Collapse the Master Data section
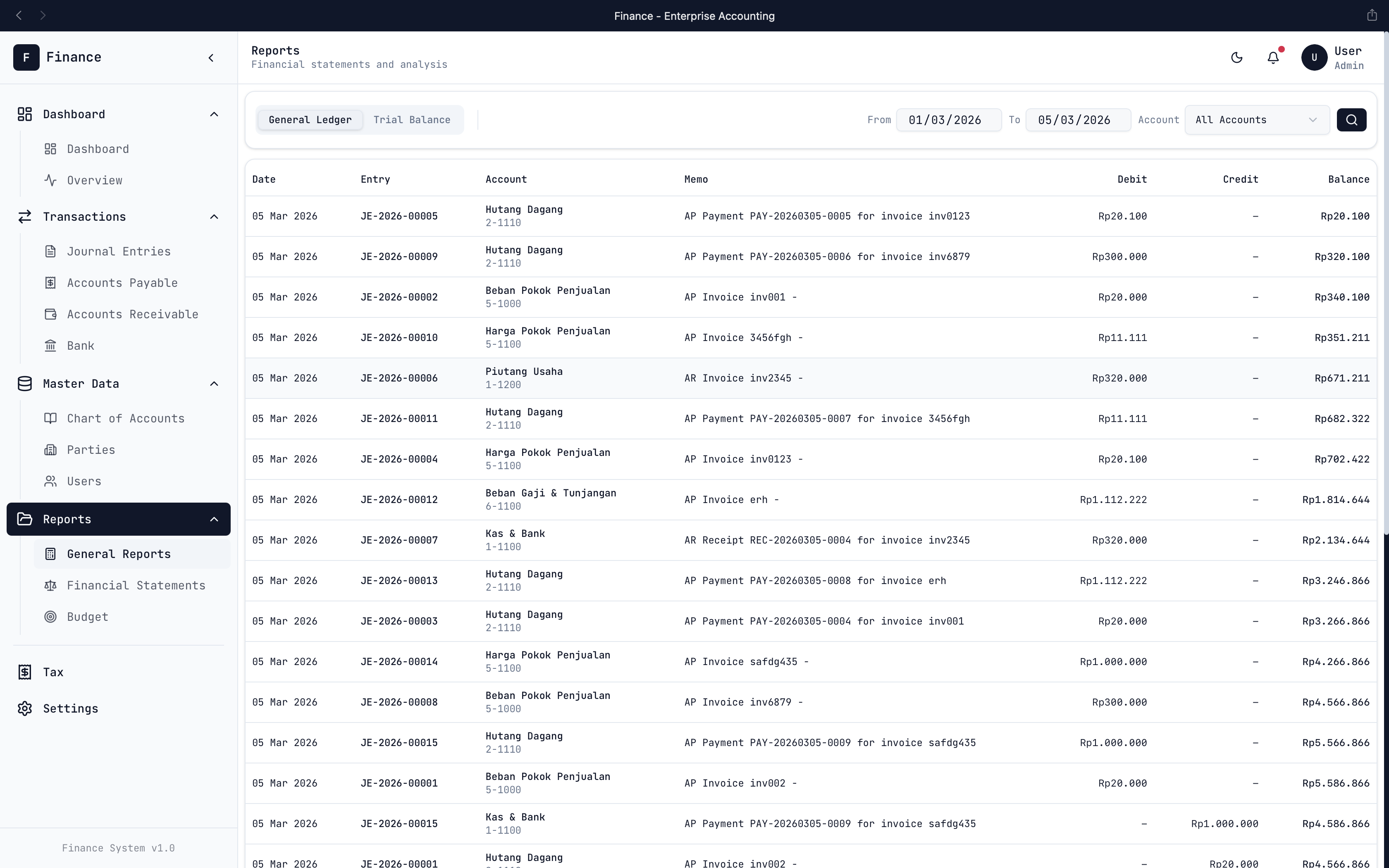1389x868 pixels. pos(214,384)
